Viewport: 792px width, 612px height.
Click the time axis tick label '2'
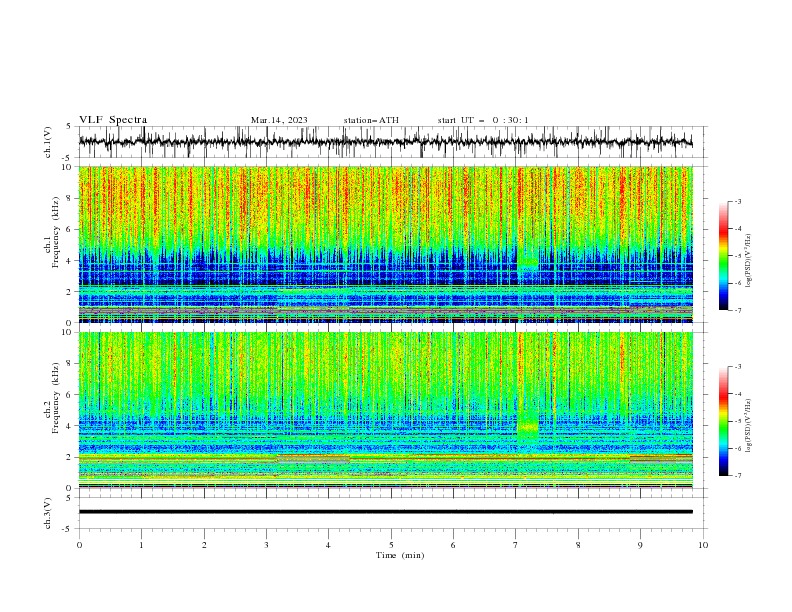click(x=204, y=545)
